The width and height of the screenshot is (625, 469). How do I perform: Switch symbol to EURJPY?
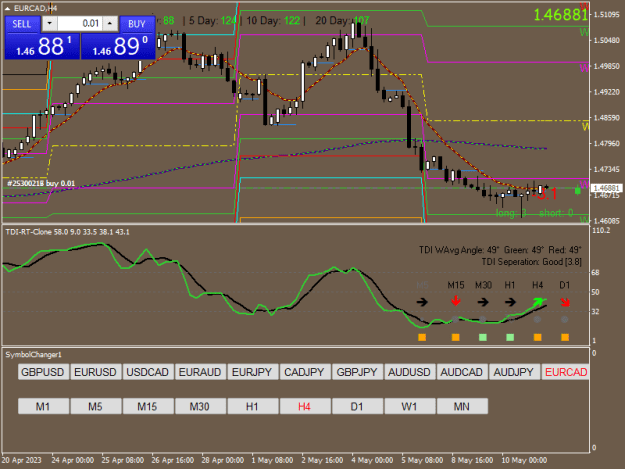point(252,372)
